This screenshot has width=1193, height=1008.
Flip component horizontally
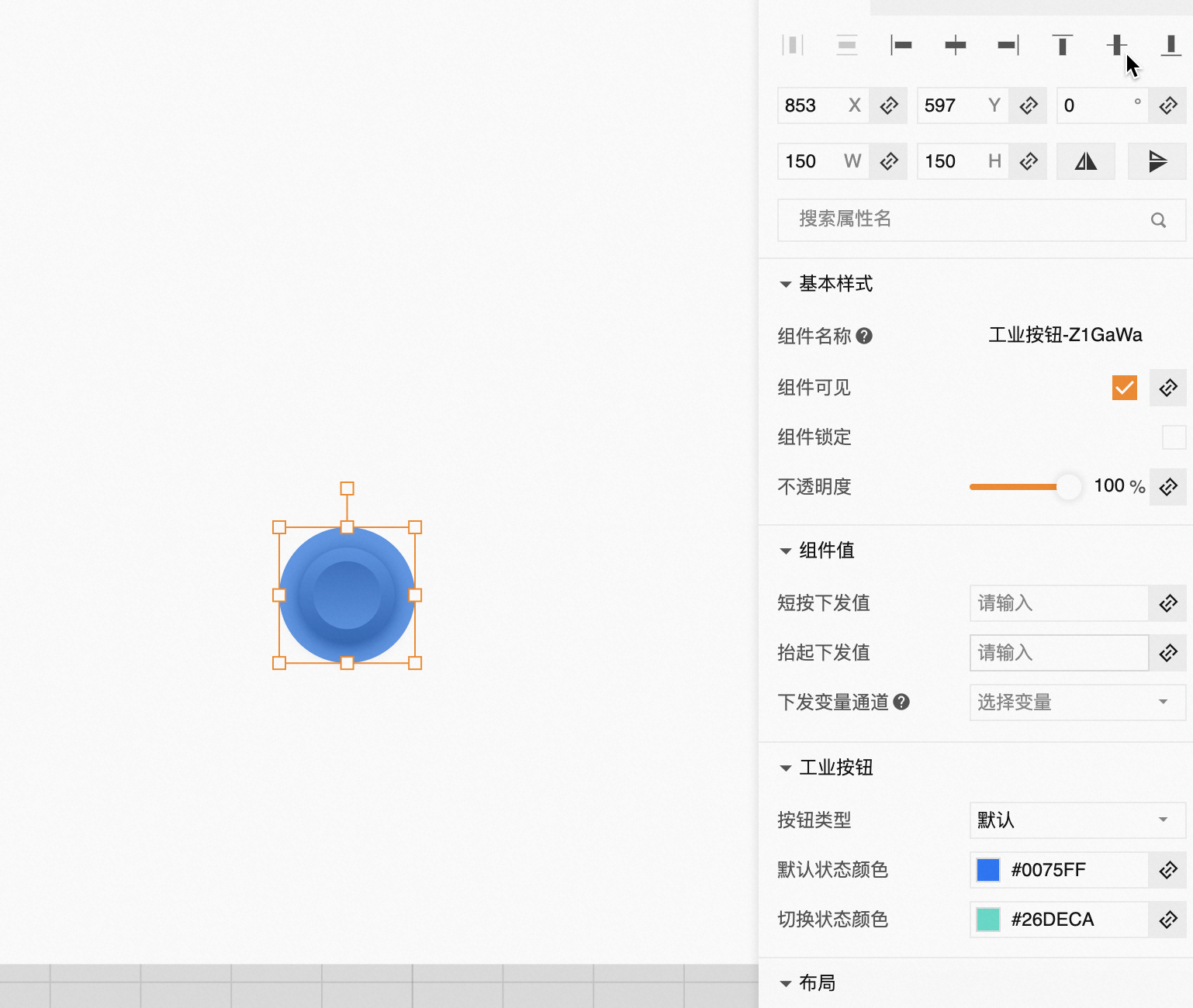click(1086, 161)
